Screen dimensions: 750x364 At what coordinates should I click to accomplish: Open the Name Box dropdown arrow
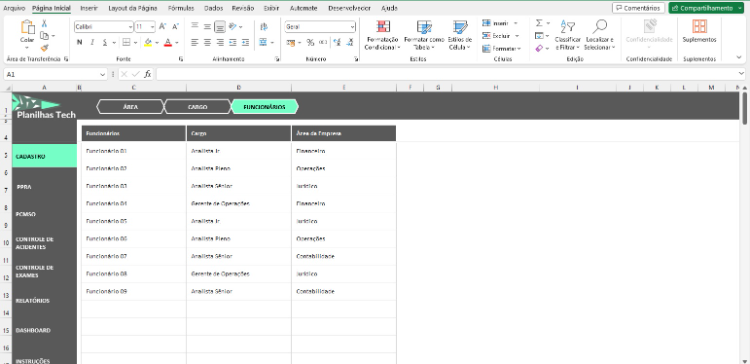102,74
